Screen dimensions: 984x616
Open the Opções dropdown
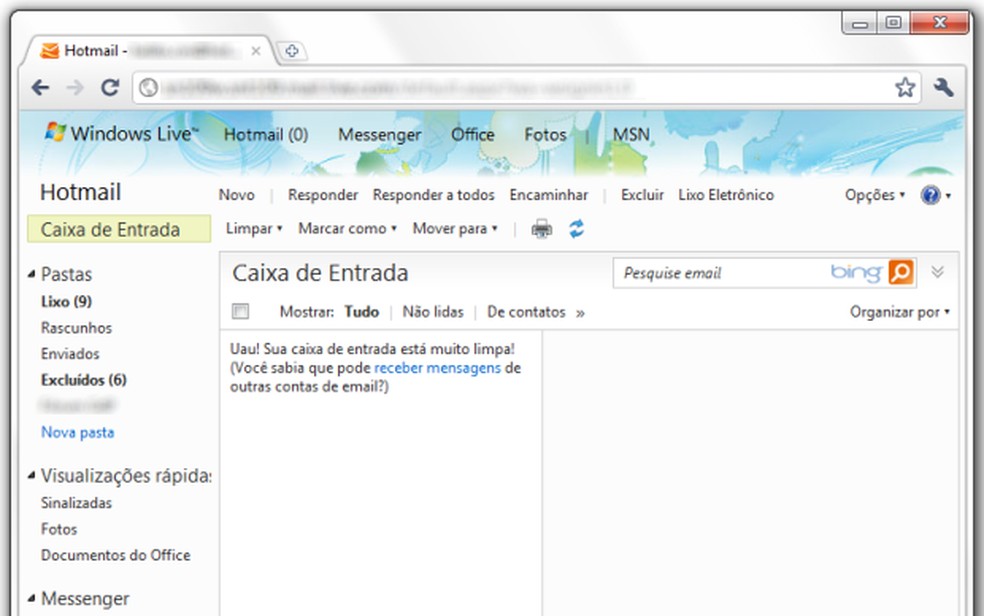tap(871, 195)
